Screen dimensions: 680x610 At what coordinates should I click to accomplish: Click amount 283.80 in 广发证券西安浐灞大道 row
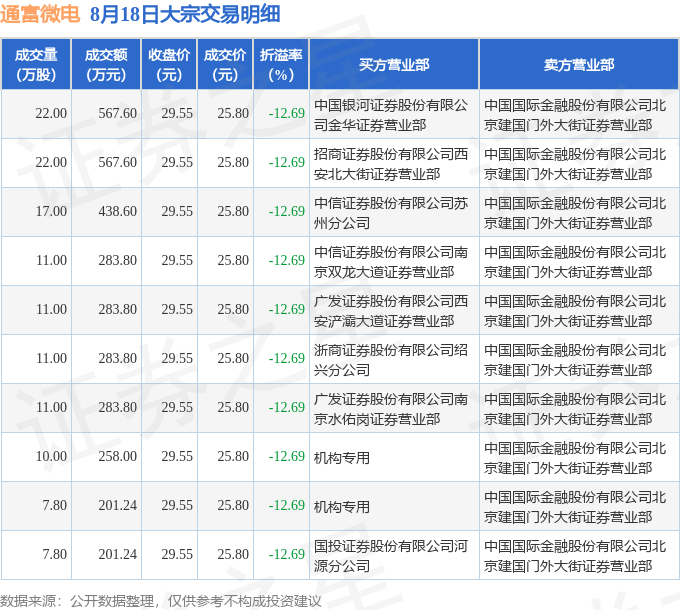pos(118,309)
